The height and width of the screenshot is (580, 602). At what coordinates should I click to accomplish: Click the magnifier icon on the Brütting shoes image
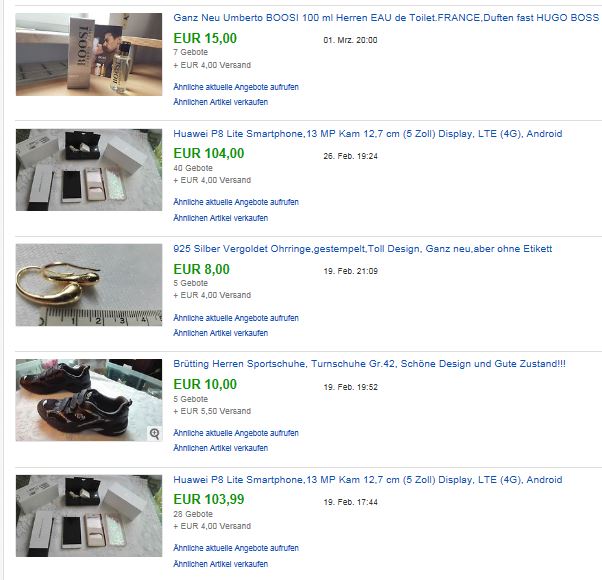pyautogui.click(x=155, y=434)
